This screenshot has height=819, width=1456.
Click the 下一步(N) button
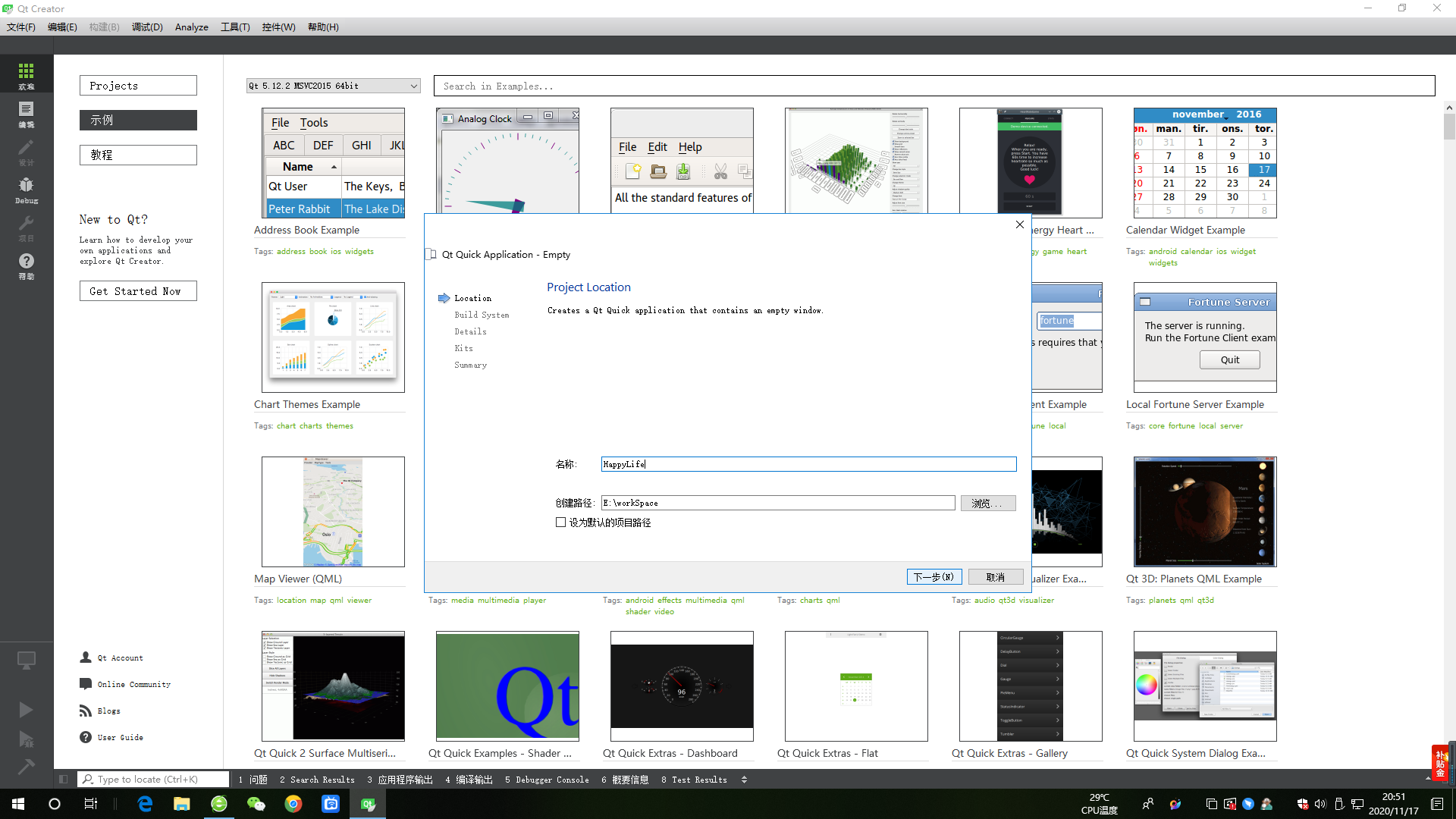pos(934,577)
